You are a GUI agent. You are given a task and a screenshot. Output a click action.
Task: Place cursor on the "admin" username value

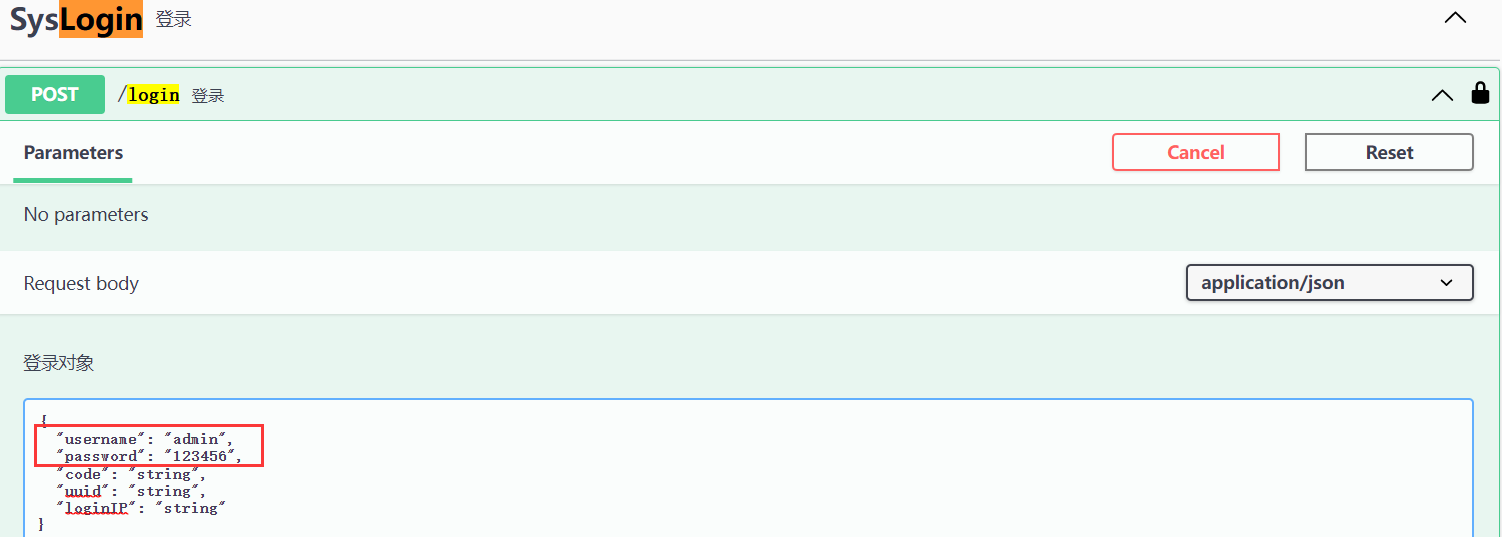pos(203,439)
